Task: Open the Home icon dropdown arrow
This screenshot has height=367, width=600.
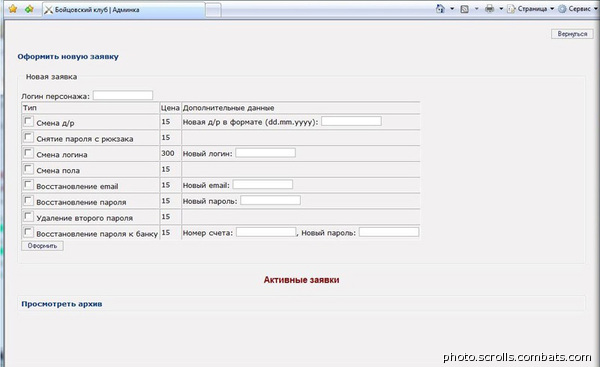Action: [452, 8]
